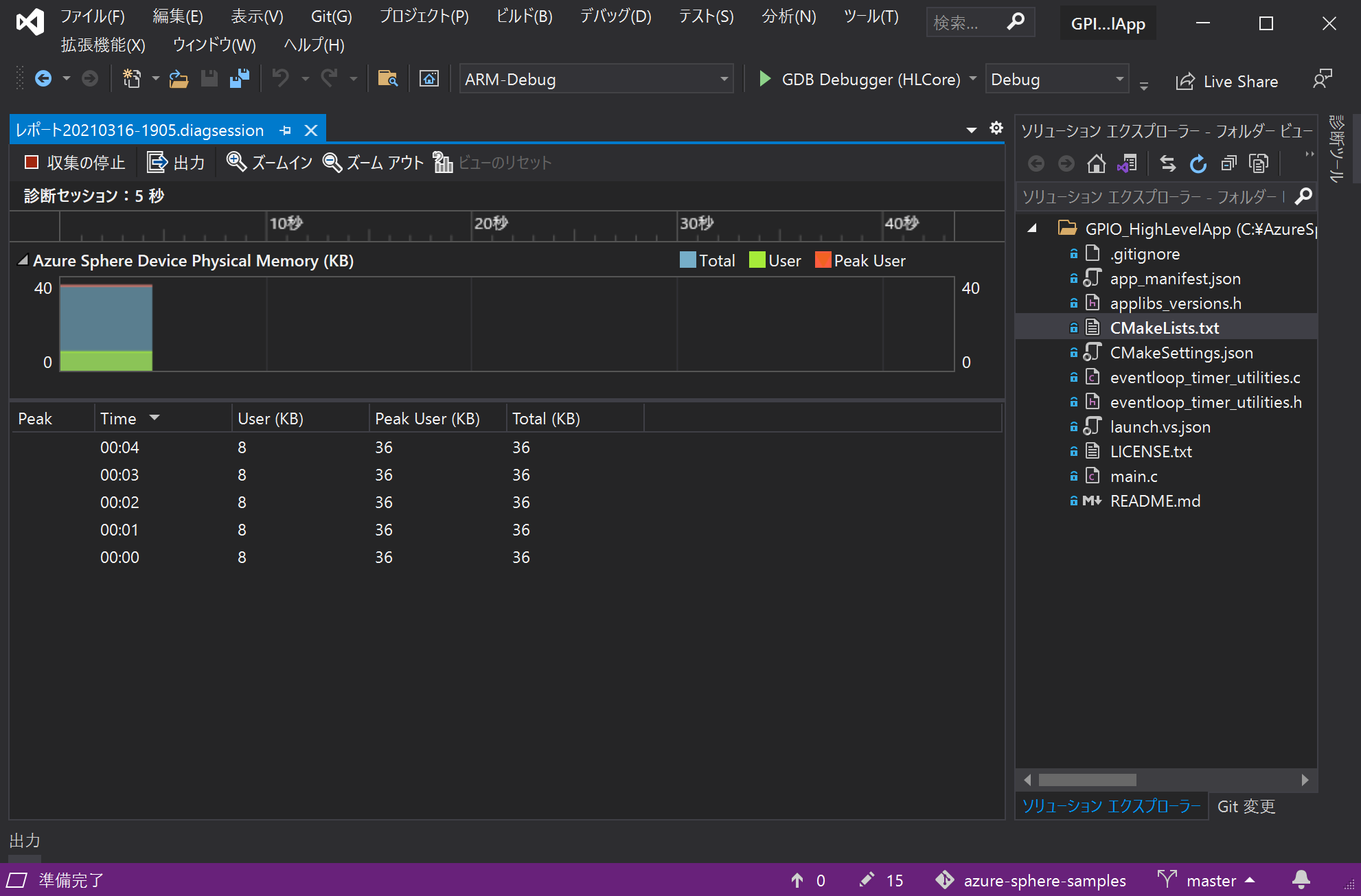This screenshot has height=896, width=1361.
Task: Click the Collapse All icon in Solution Explorer
Action: pos(1228,163)
